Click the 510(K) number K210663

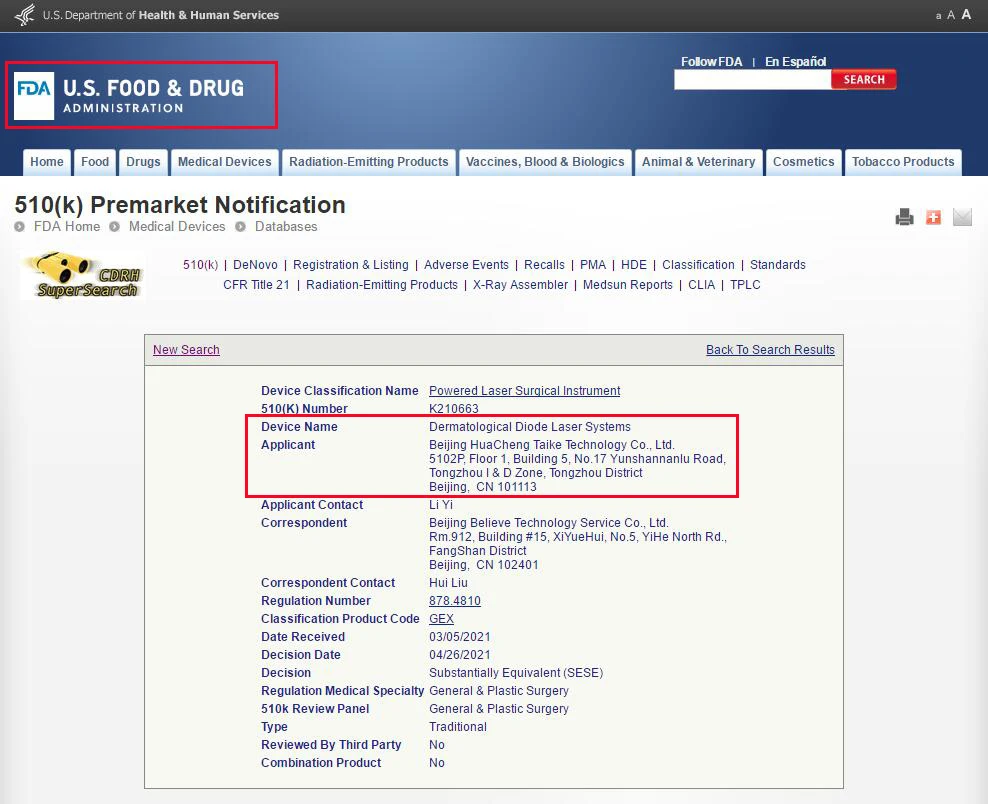454,409
